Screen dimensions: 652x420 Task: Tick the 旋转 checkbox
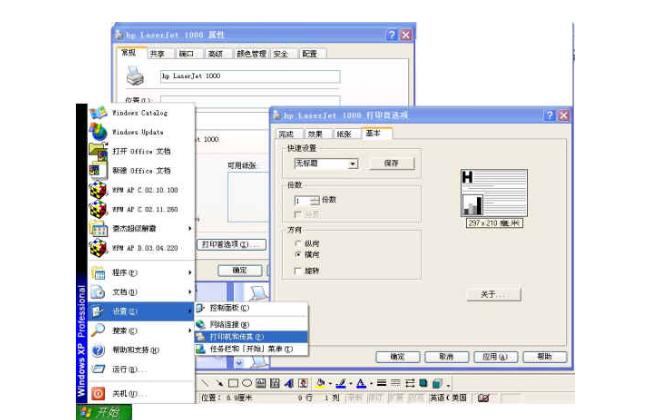click(297, 271)
